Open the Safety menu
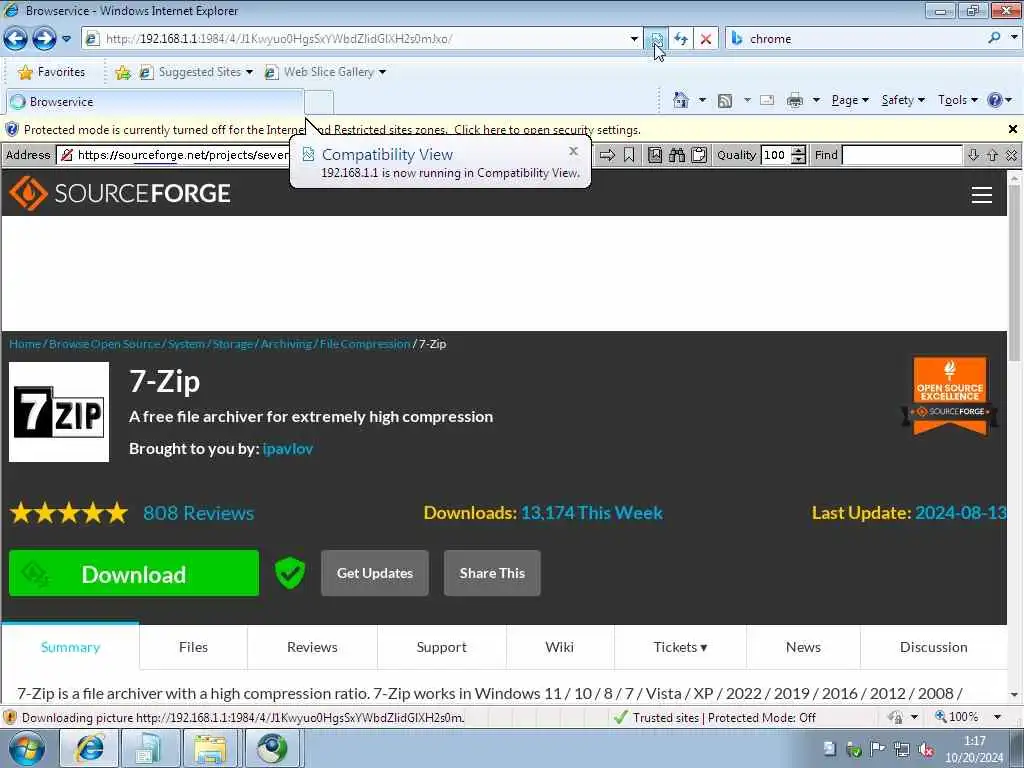 (x=903, y=100)
